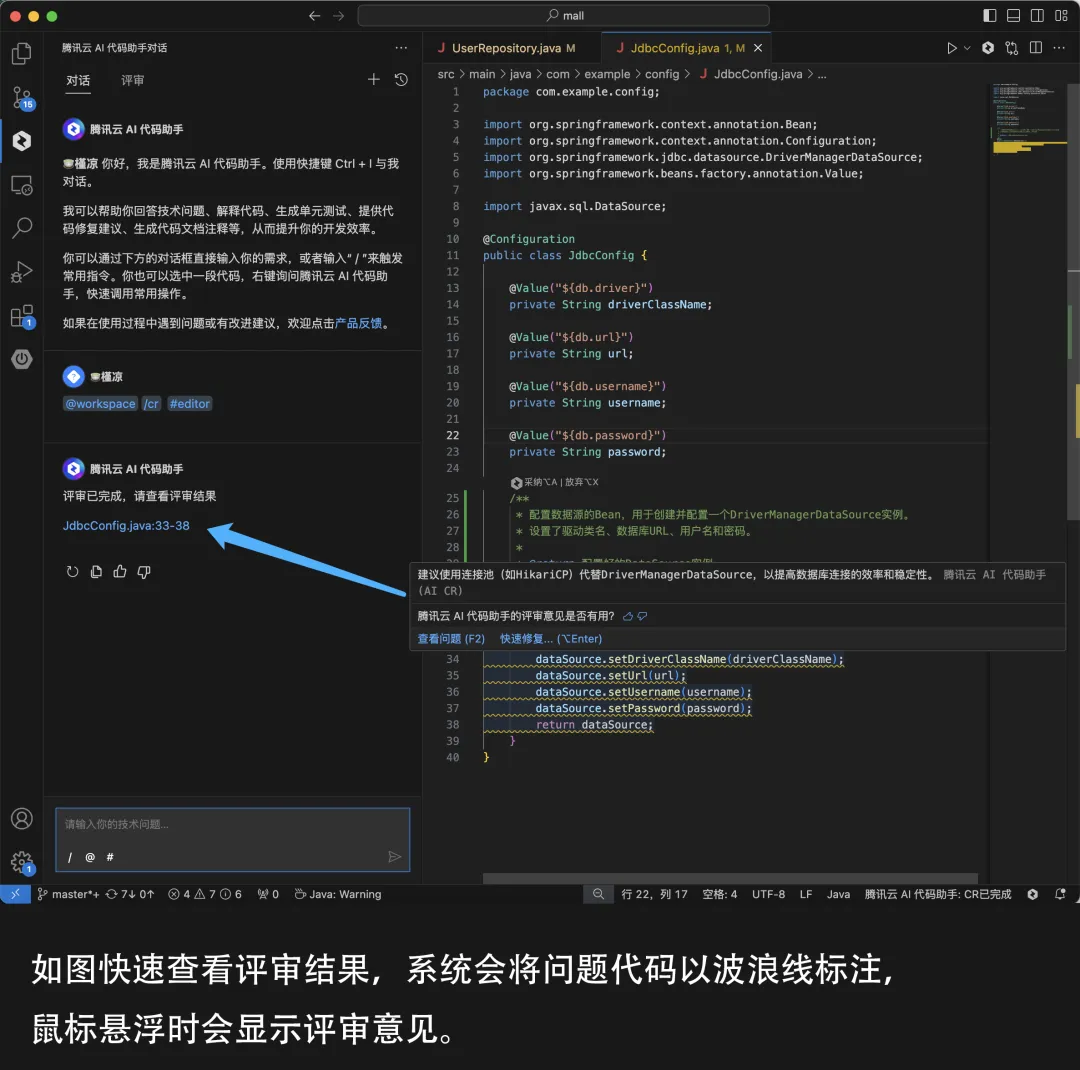Change UTF-8 file encoding
The image size is (1080, 1070).
[768, 894]
